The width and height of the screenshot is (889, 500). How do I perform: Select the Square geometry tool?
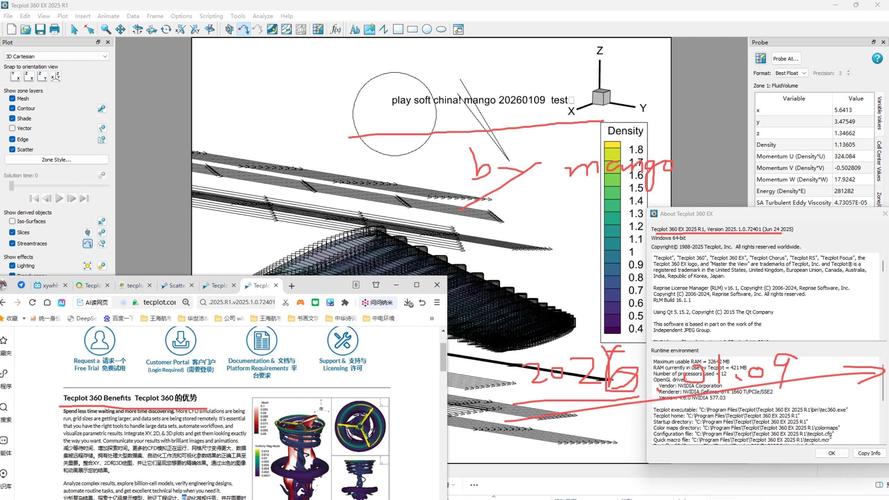click(398, 29)
